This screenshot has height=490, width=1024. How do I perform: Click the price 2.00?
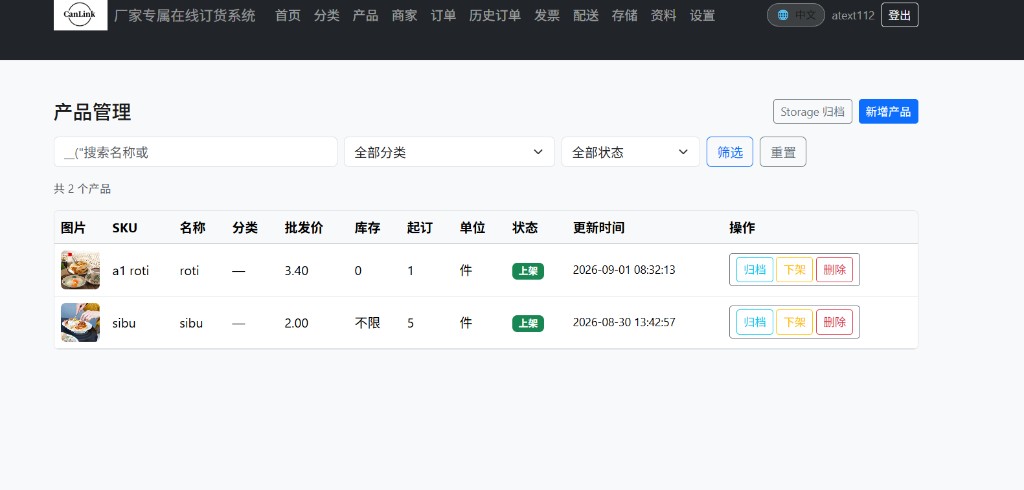(x=296, y=323)
